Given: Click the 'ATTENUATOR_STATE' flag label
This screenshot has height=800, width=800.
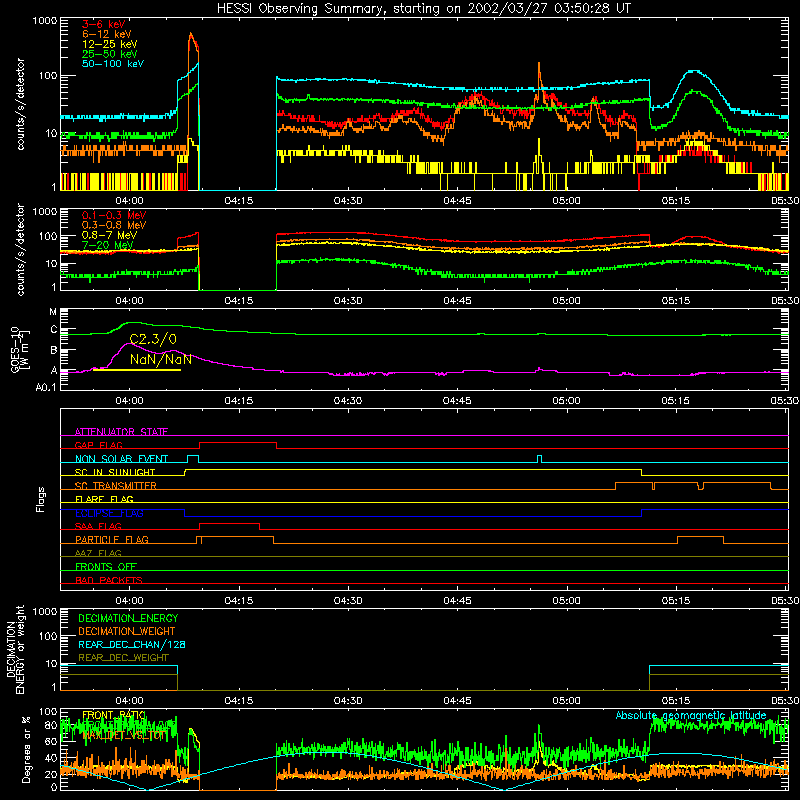Looking at the screenshot, I should (121, 432).
